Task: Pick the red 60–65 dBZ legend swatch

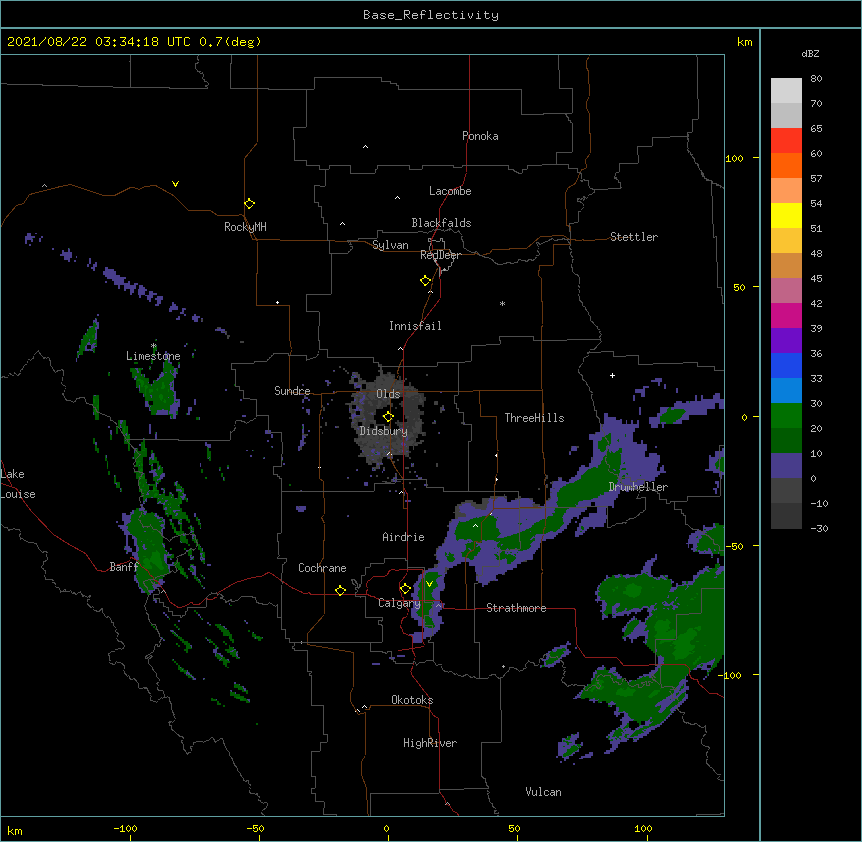Action: 786,141
